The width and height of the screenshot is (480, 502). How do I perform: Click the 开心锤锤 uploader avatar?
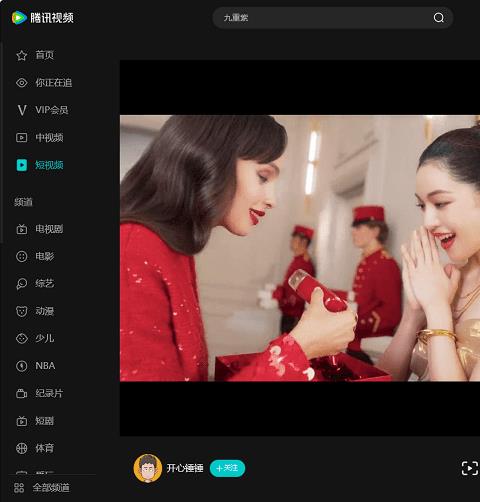point(148,468)
